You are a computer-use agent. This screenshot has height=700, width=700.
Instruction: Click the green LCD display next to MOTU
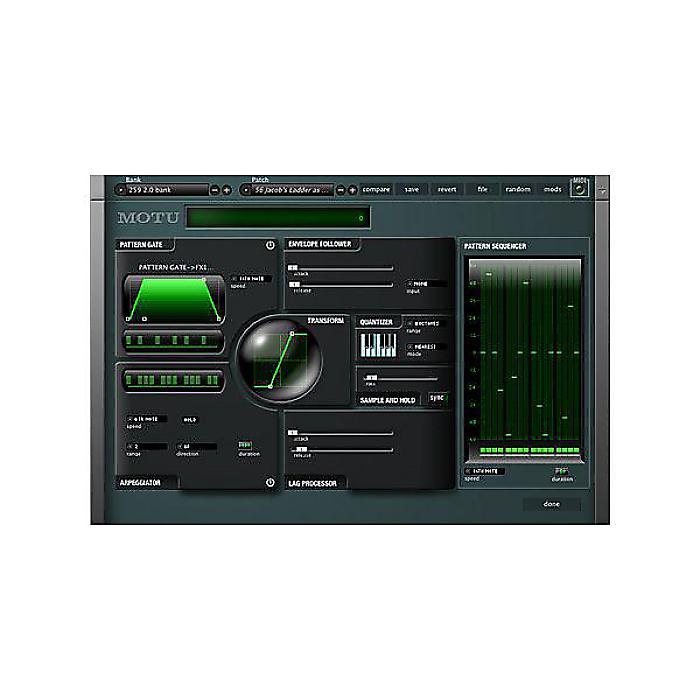[278, 218]
